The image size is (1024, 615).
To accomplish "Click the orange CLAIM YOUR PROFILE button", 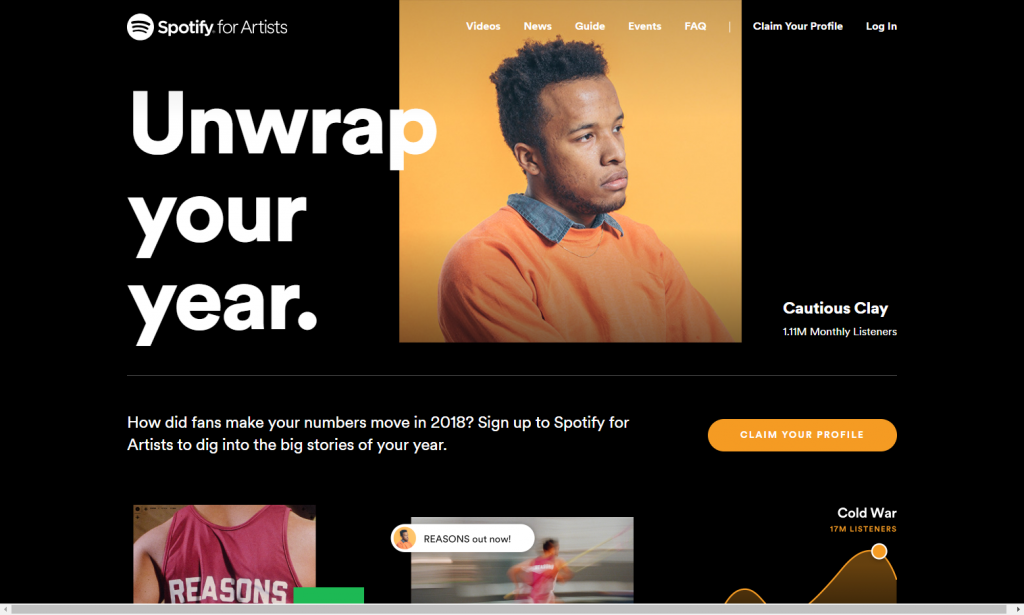I will [802, 435].
